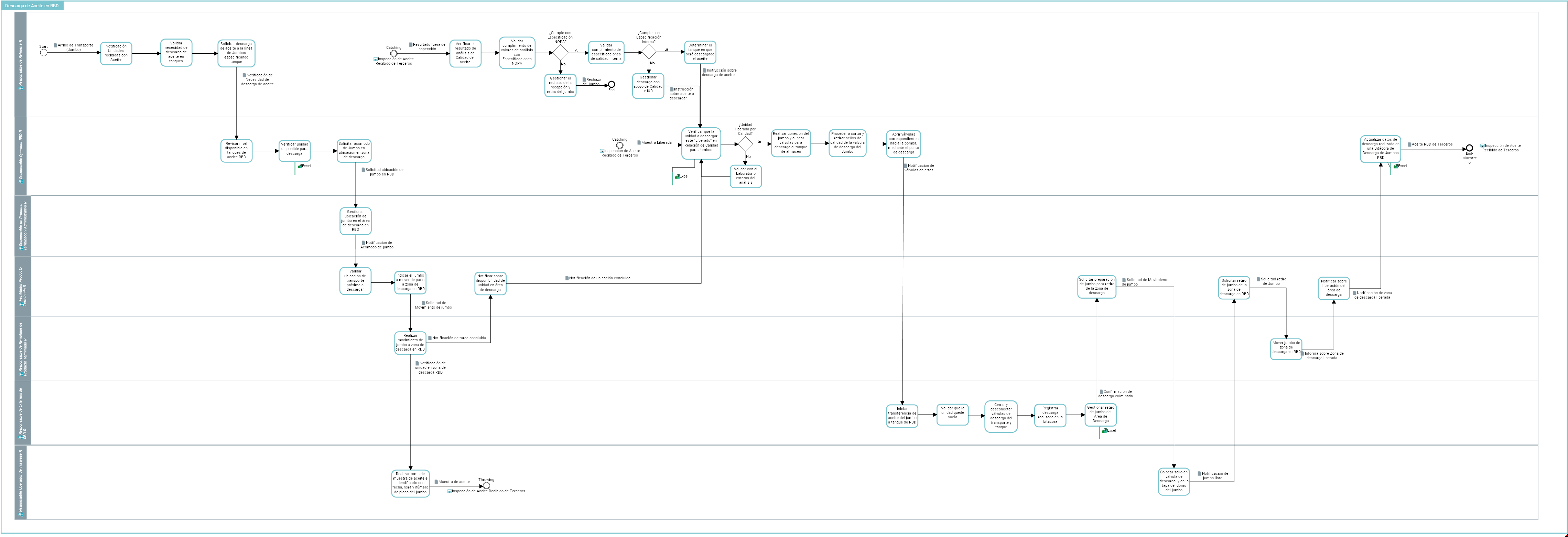Viewport: 1568px width, 537px height.
Task: Click document icon of Muestra de aceite
Action: click(x=436, y=482)
